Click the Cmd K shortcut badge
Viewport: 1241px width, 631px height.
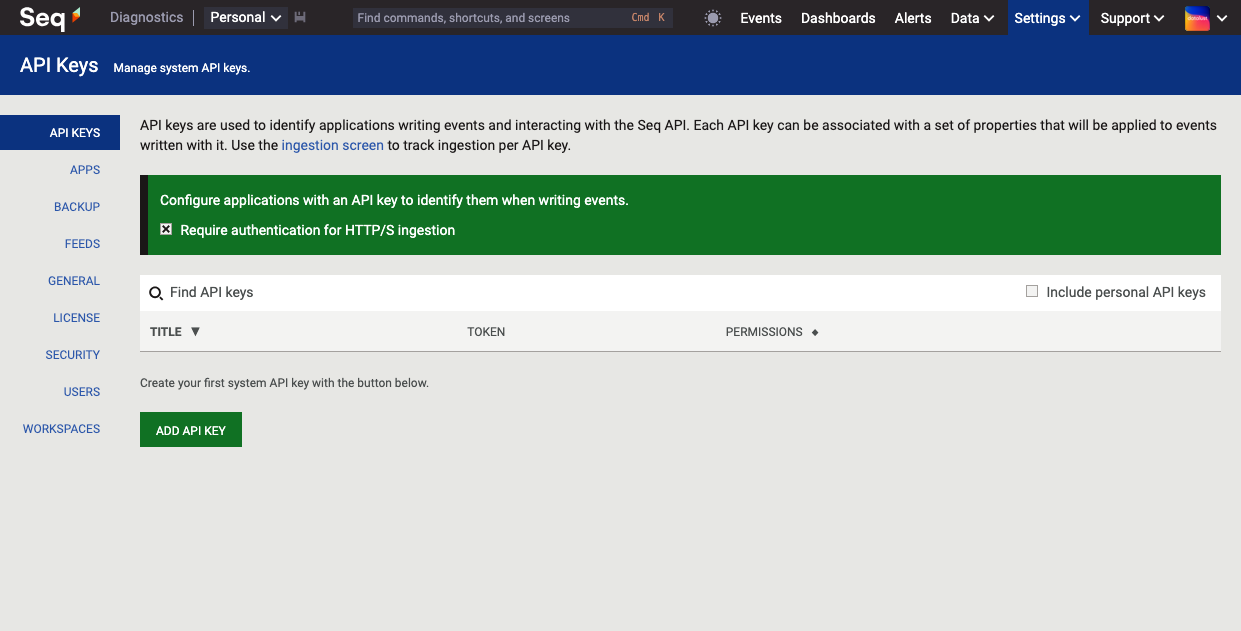[x=648, y=18]
